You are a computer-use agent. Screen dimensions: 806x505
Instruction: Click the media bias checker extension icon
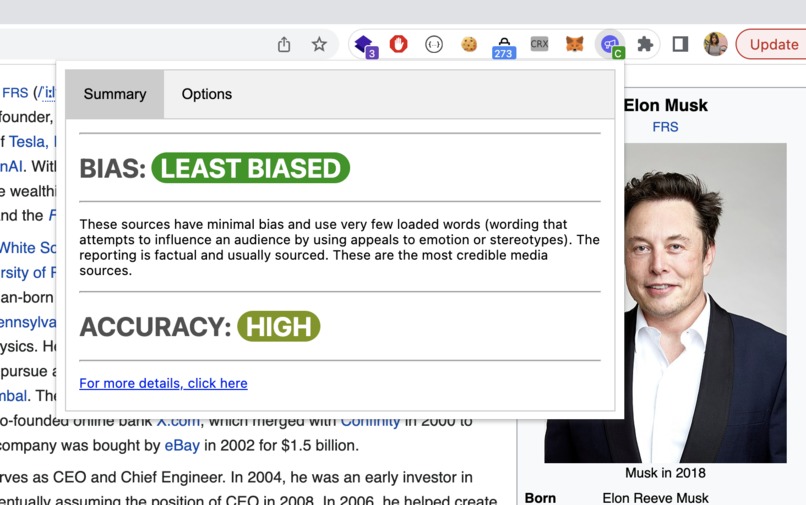coord(610,45)
